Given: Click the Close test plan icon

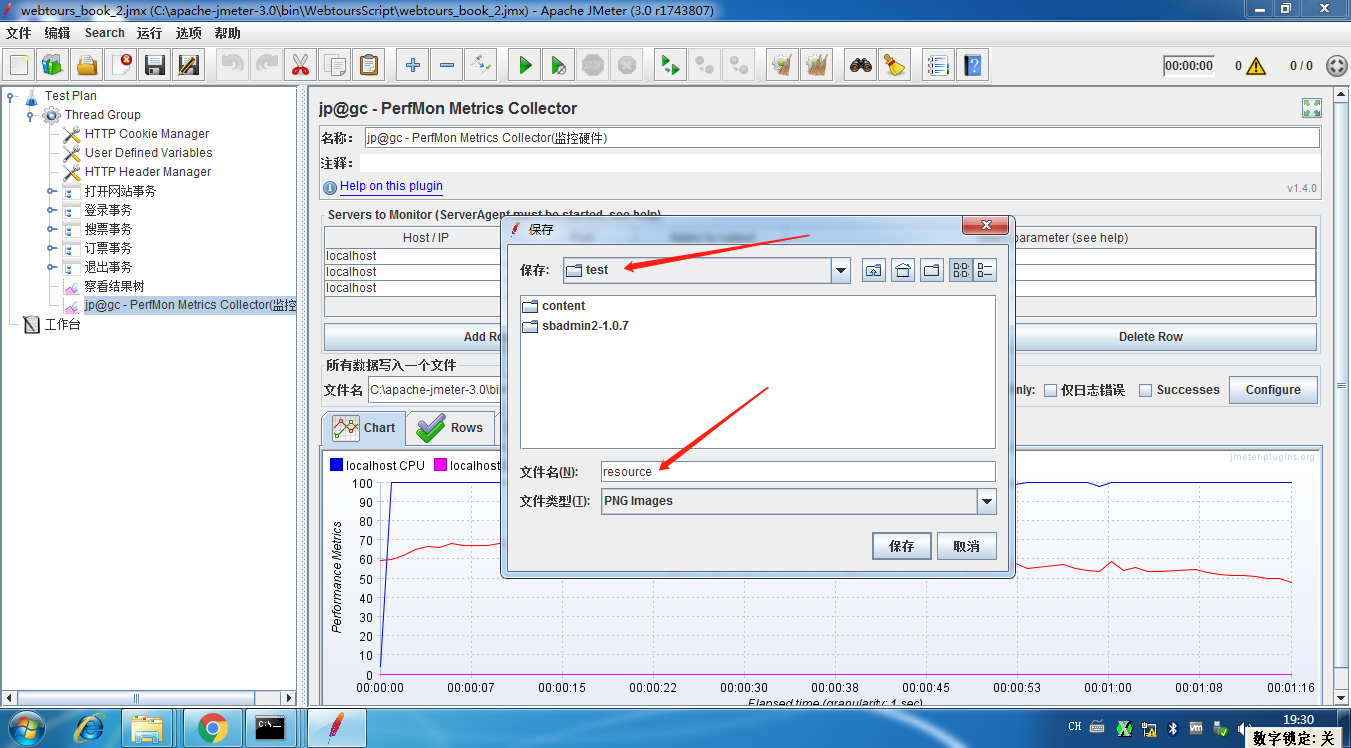Looking at the screenshot, I should point(121,66).
